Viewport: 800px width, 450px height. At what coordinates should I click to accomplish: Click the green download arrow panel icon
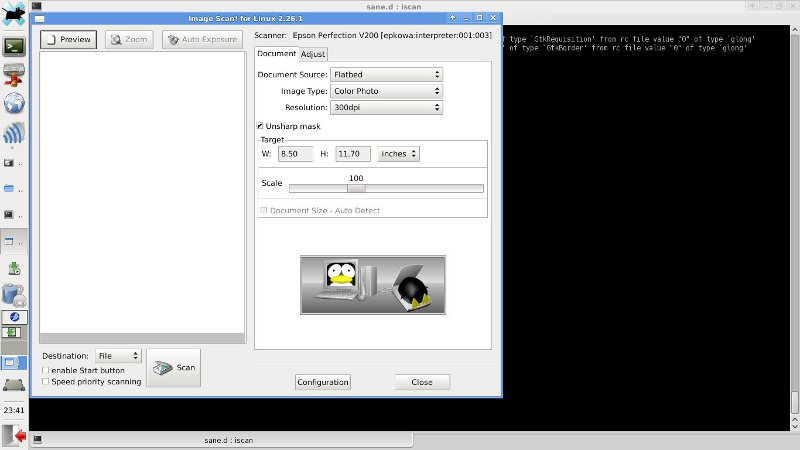[14, 268]
